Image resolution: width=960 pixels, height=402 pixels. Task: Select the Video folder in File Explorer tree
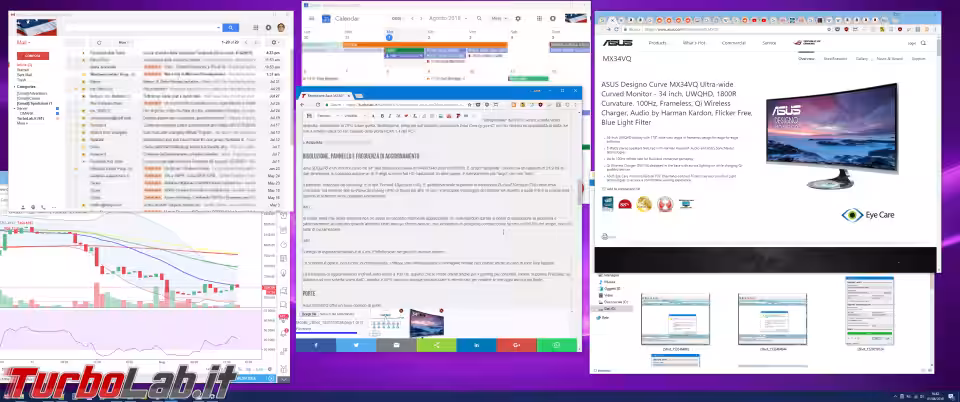pos(609,295)
